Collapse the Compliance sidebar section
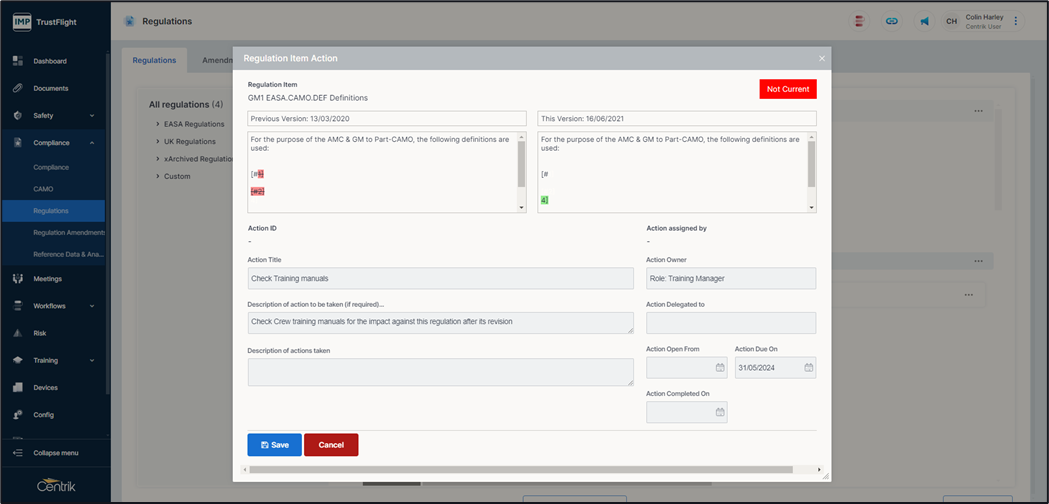 [x=92, y=143]
